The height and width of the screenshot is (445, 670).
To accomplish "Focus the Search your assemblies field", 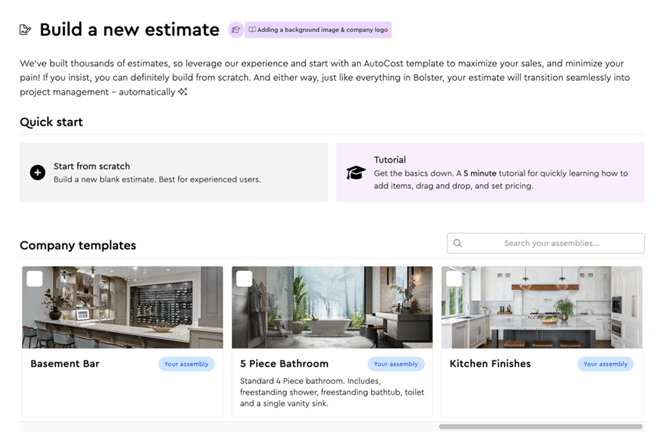I will [x=552, y=243].
